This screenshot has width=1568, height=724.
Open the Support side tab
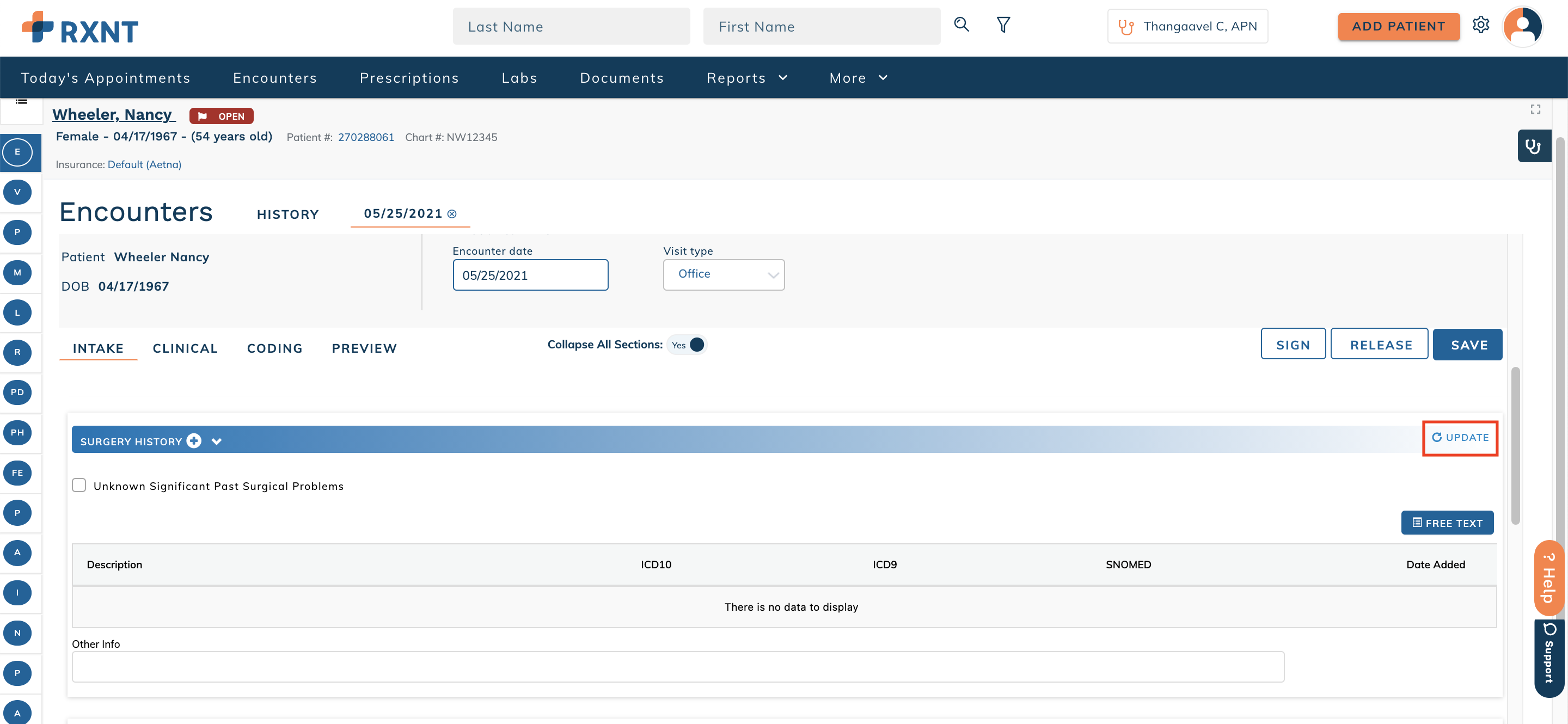click(x=1549, y=658)
